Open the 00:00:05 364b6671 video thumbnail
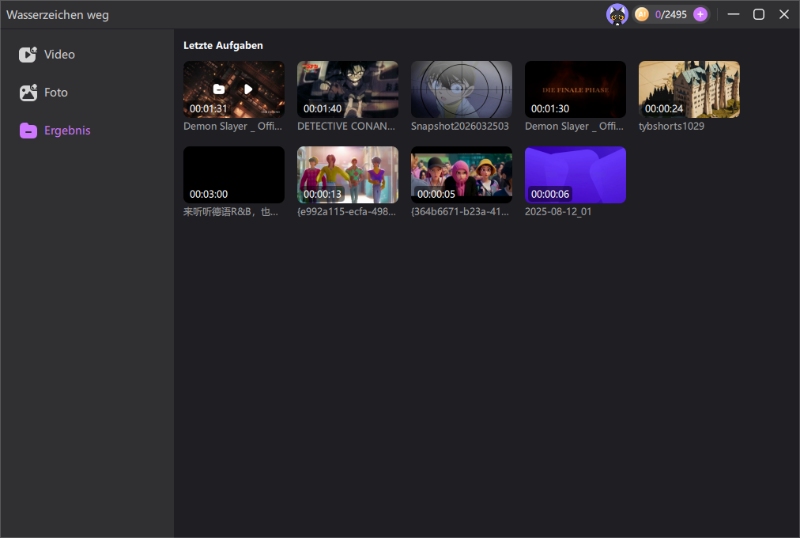The width and height of the screenshot is (800, 538). (x=461, y=175)
